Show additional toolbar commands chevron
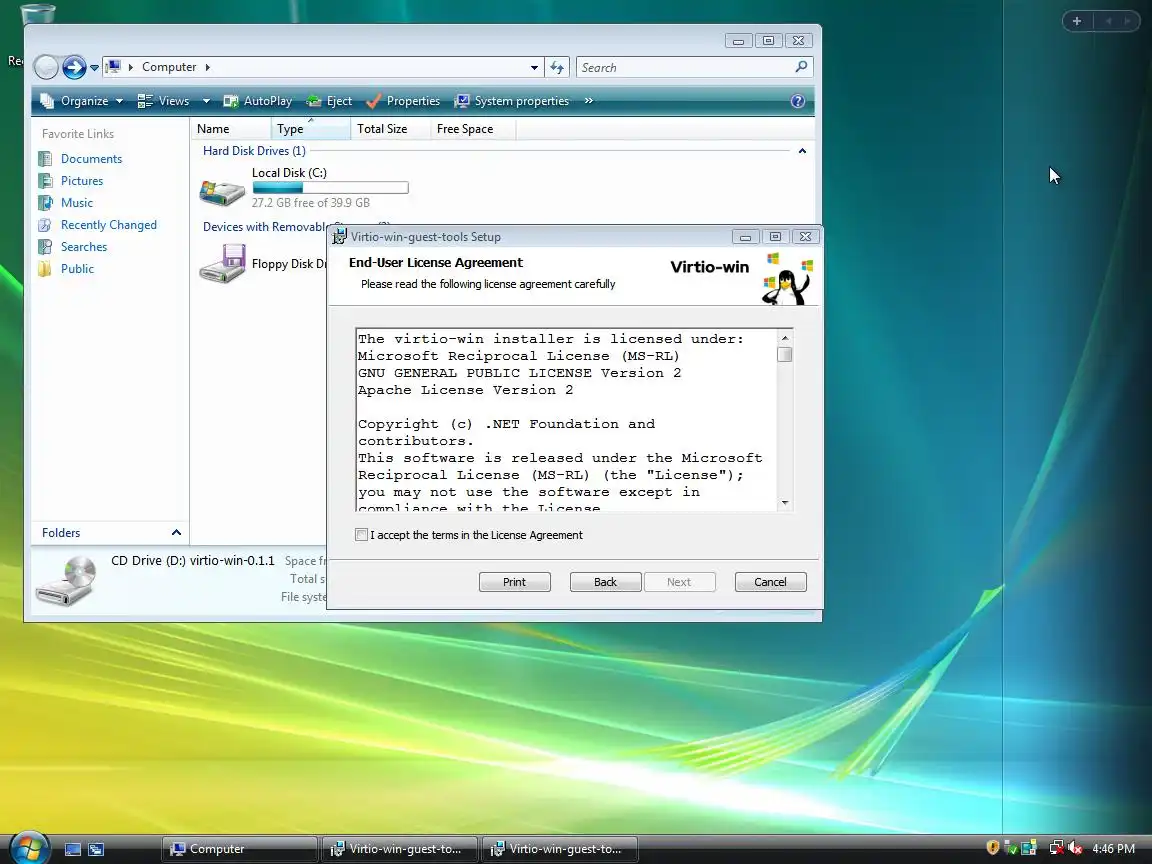 pos(588,101)
